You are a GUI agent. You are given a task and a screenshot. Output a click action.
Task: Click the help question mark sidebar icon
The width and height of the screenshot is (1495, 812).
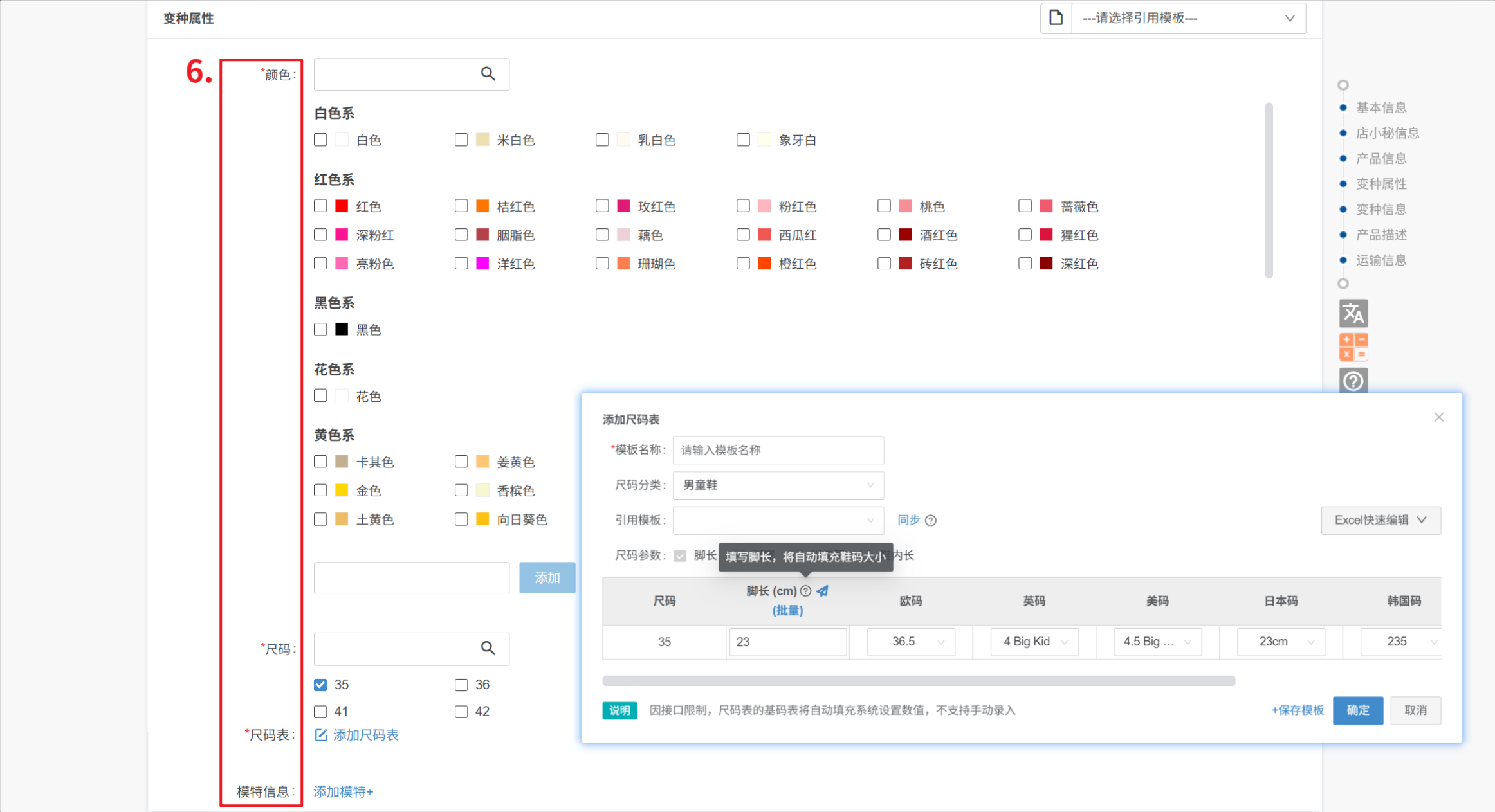click(1353, 381)
